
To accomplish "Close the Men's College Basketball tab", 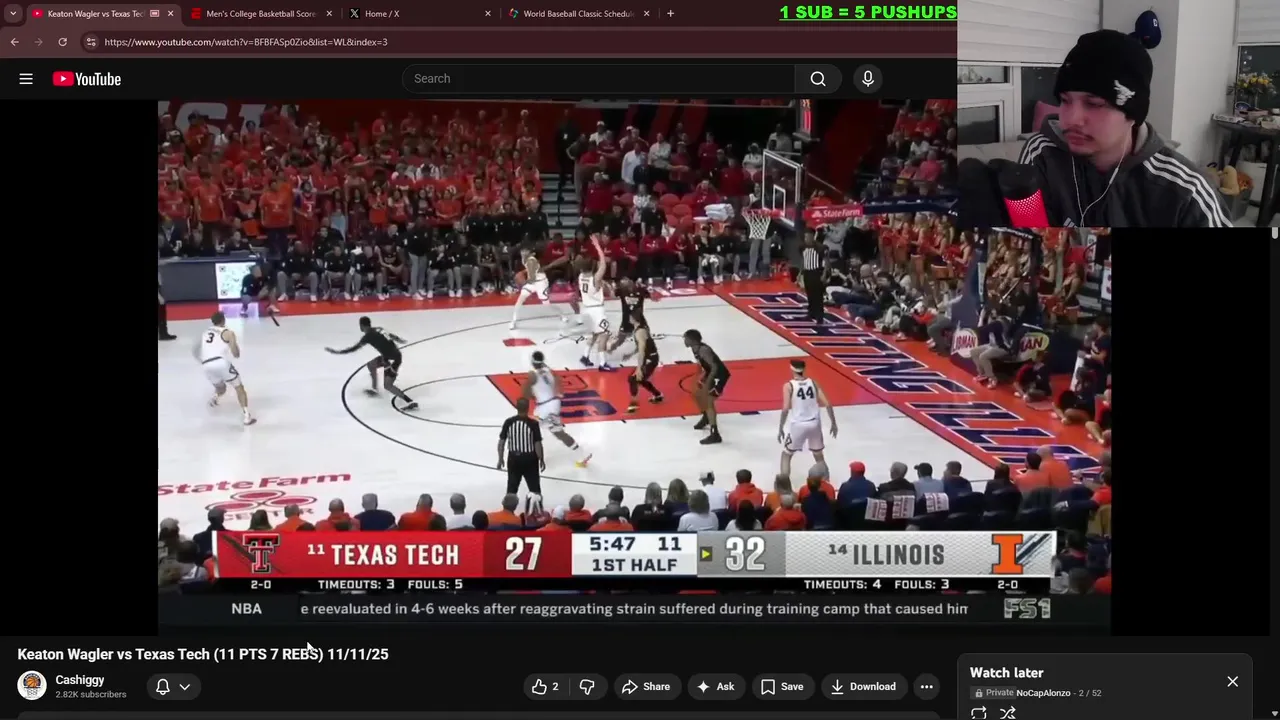I will pyautogui.click(x=329, y=14).
